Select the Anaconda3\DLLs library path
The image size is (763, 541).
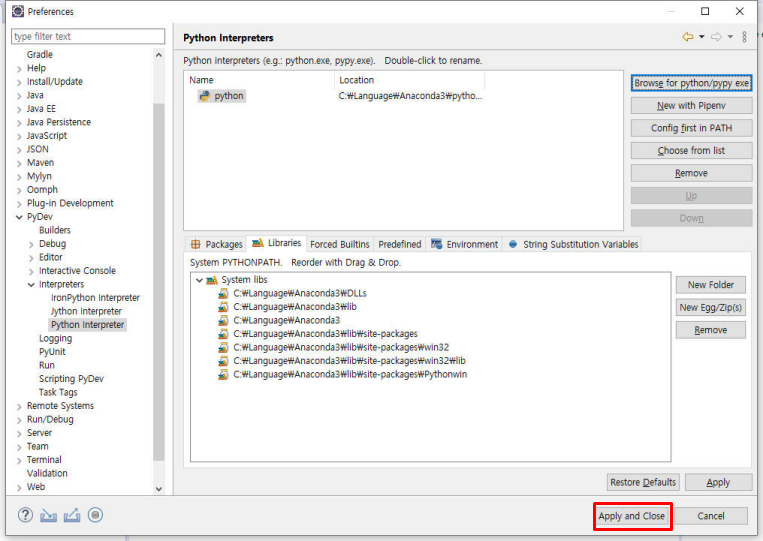pos(300,293)
